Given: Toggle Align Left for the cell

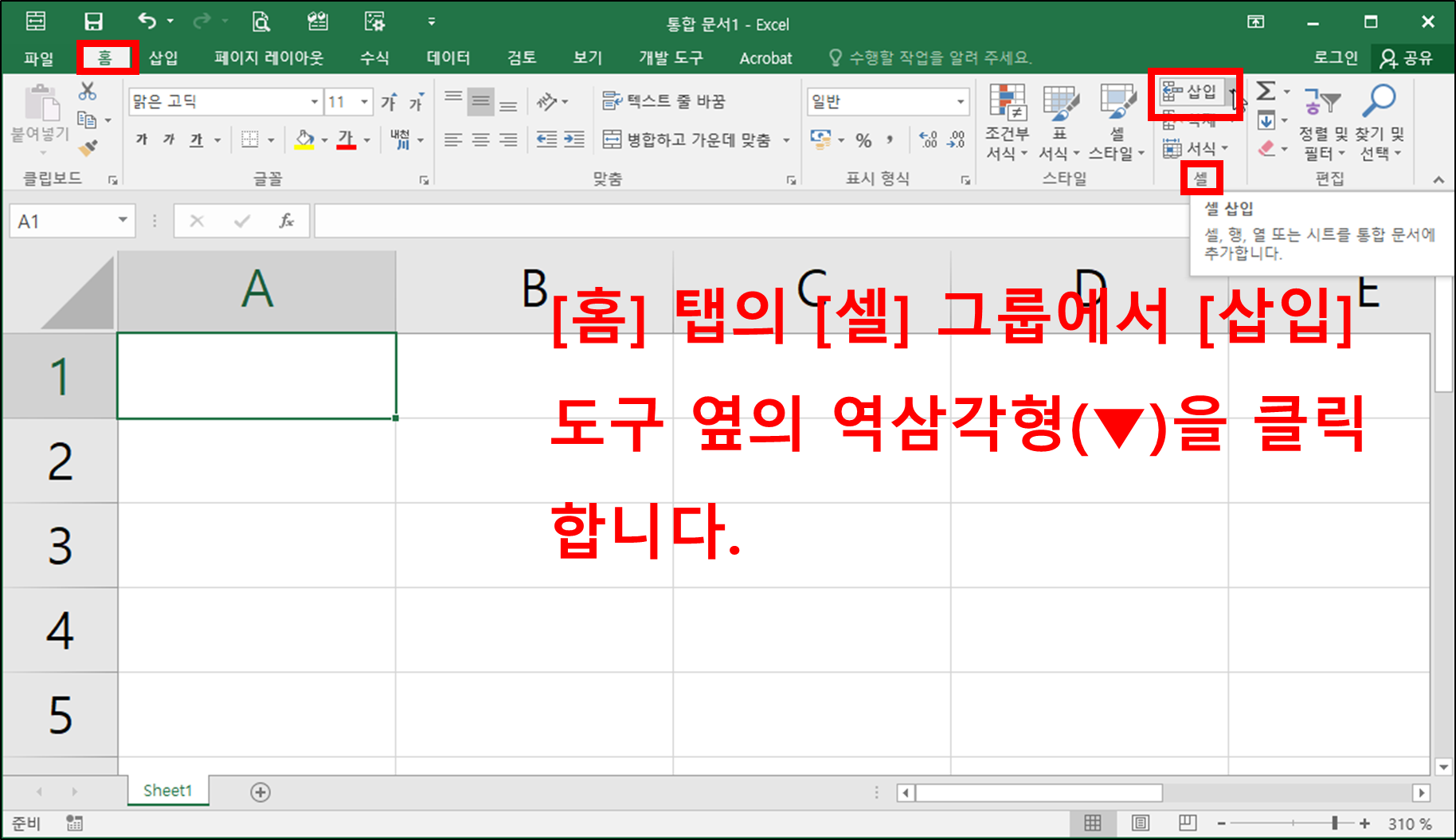Looking at the screenshot, I should click(x=453, y=139).
